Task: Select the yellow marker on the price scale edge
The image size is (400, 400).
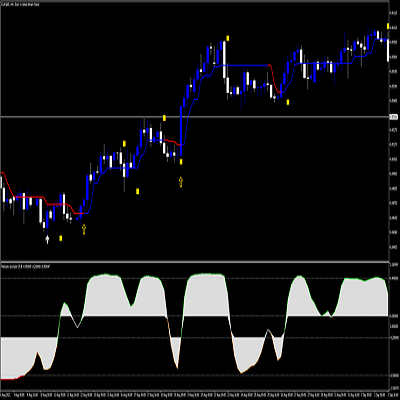Action: 388,26
